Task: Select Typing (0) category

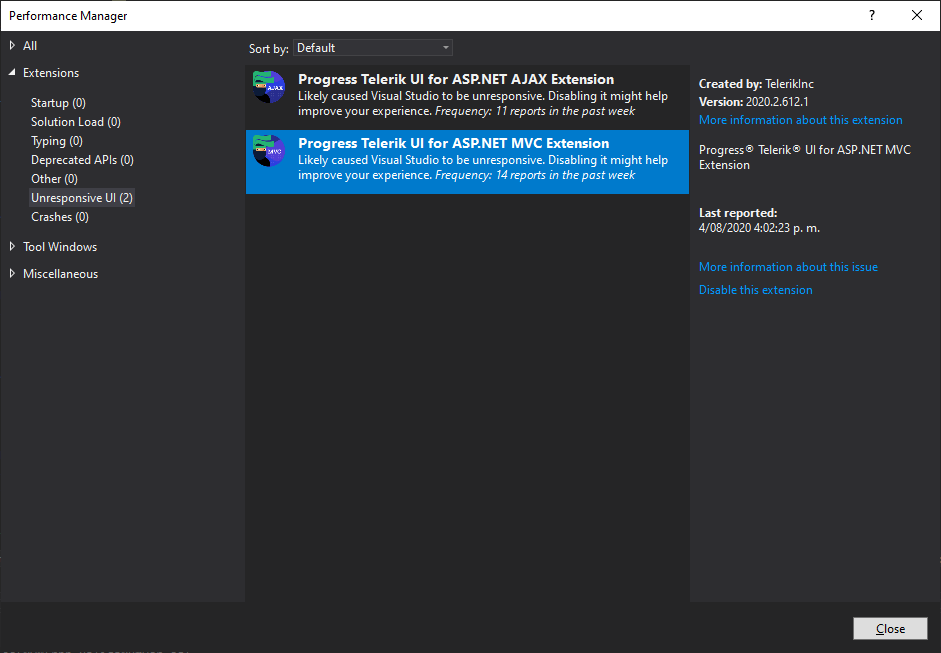Action: tap(57, 141)
